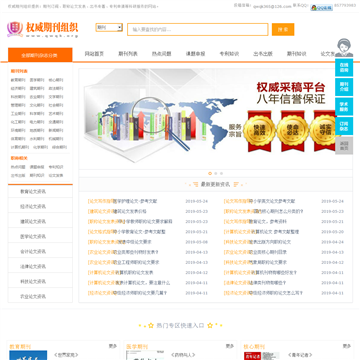Open the 医学论文资讯 sidebar category

40,236
